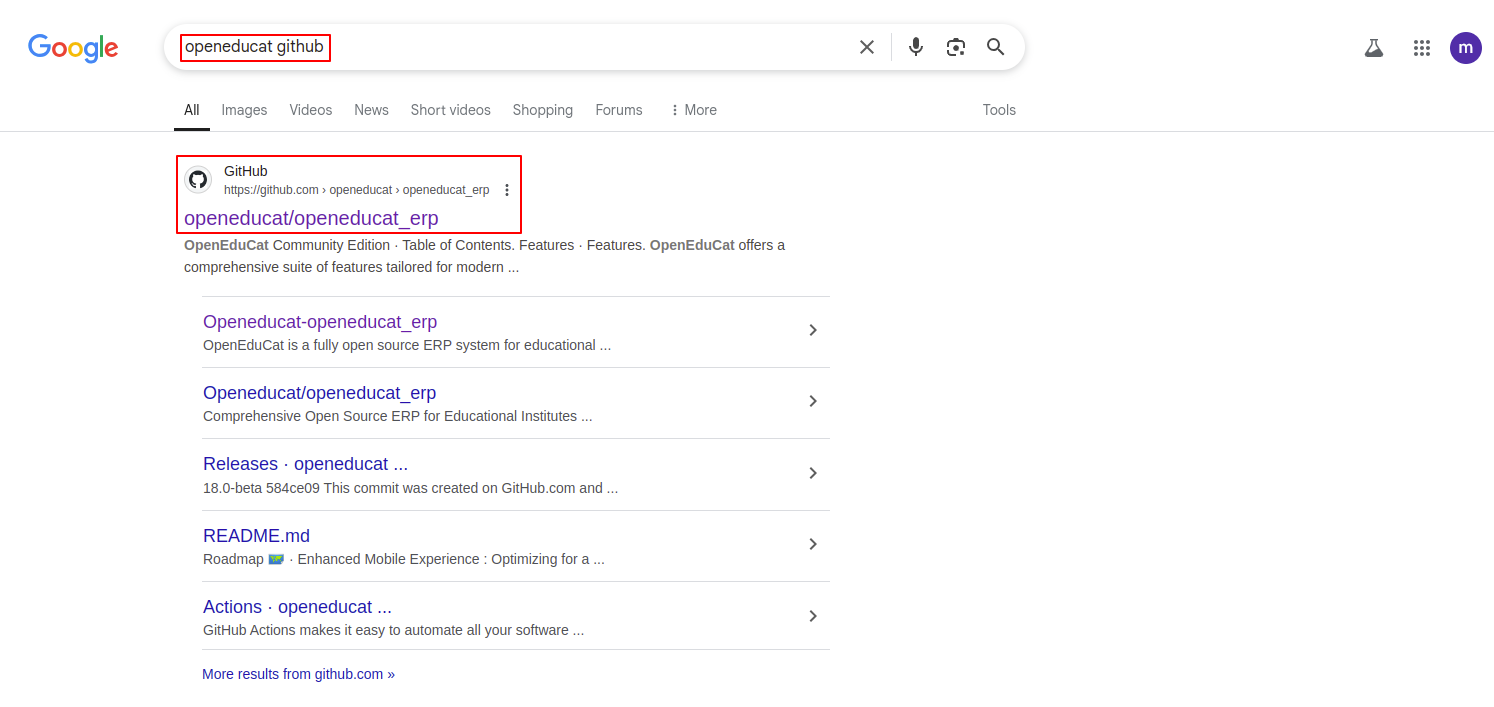This screenshot has height=707, width=1494.
Task: Start voice search with microphone icon
Action: pyautogui.click(x=915, y=47)
